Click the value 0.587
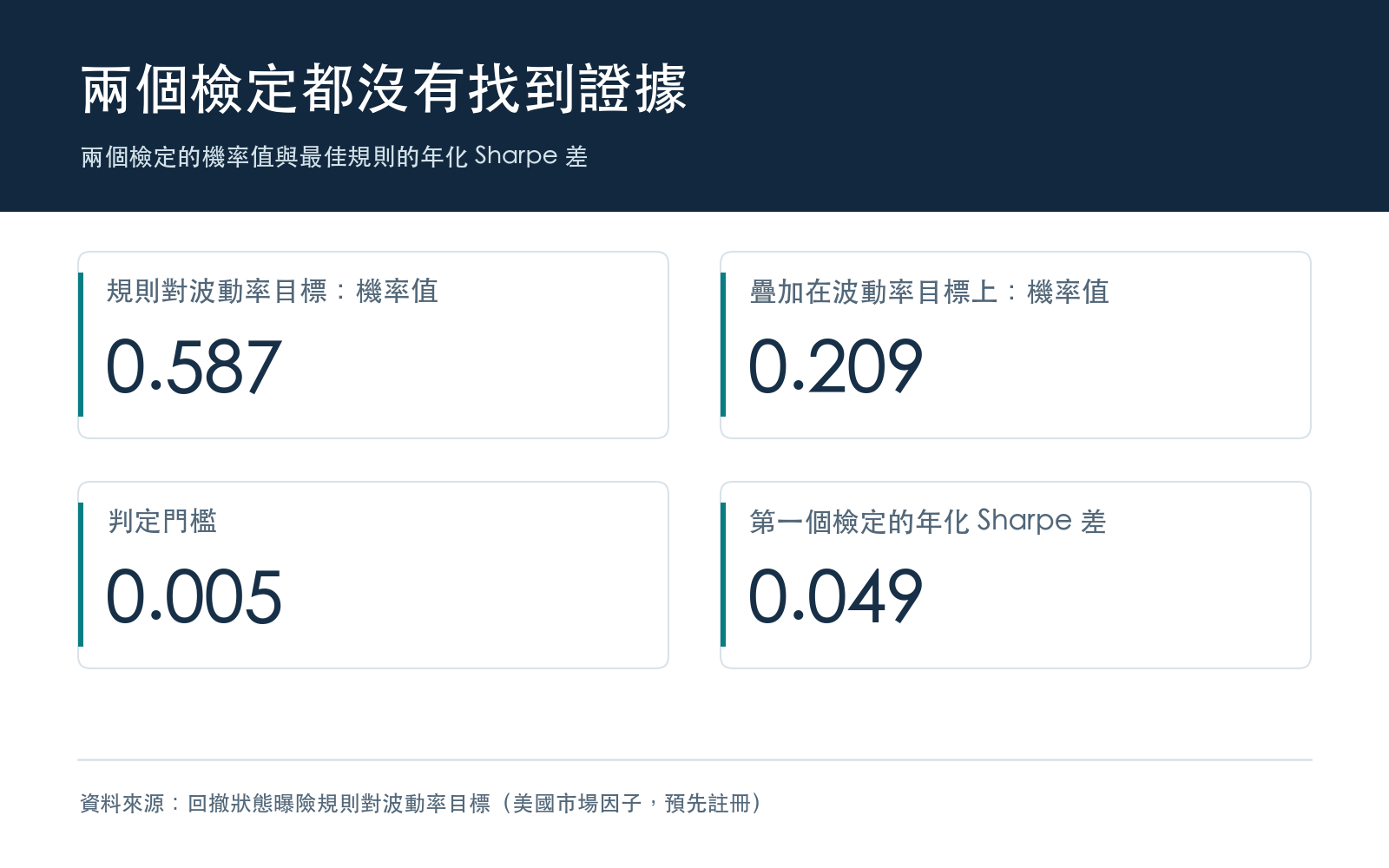 (x=194, y=367)
